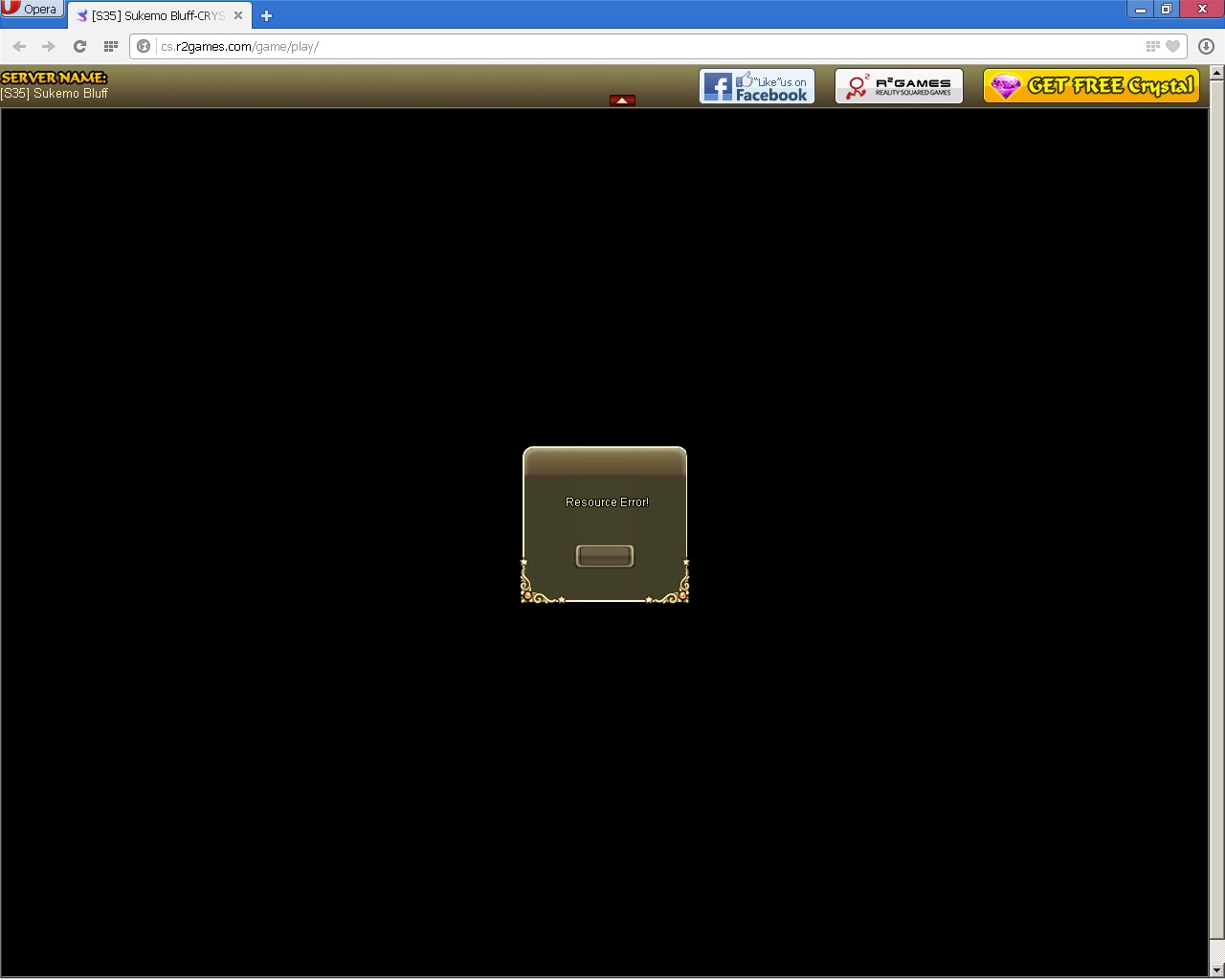Confirm the Resource Error dialog button

(x=604, y=556)
